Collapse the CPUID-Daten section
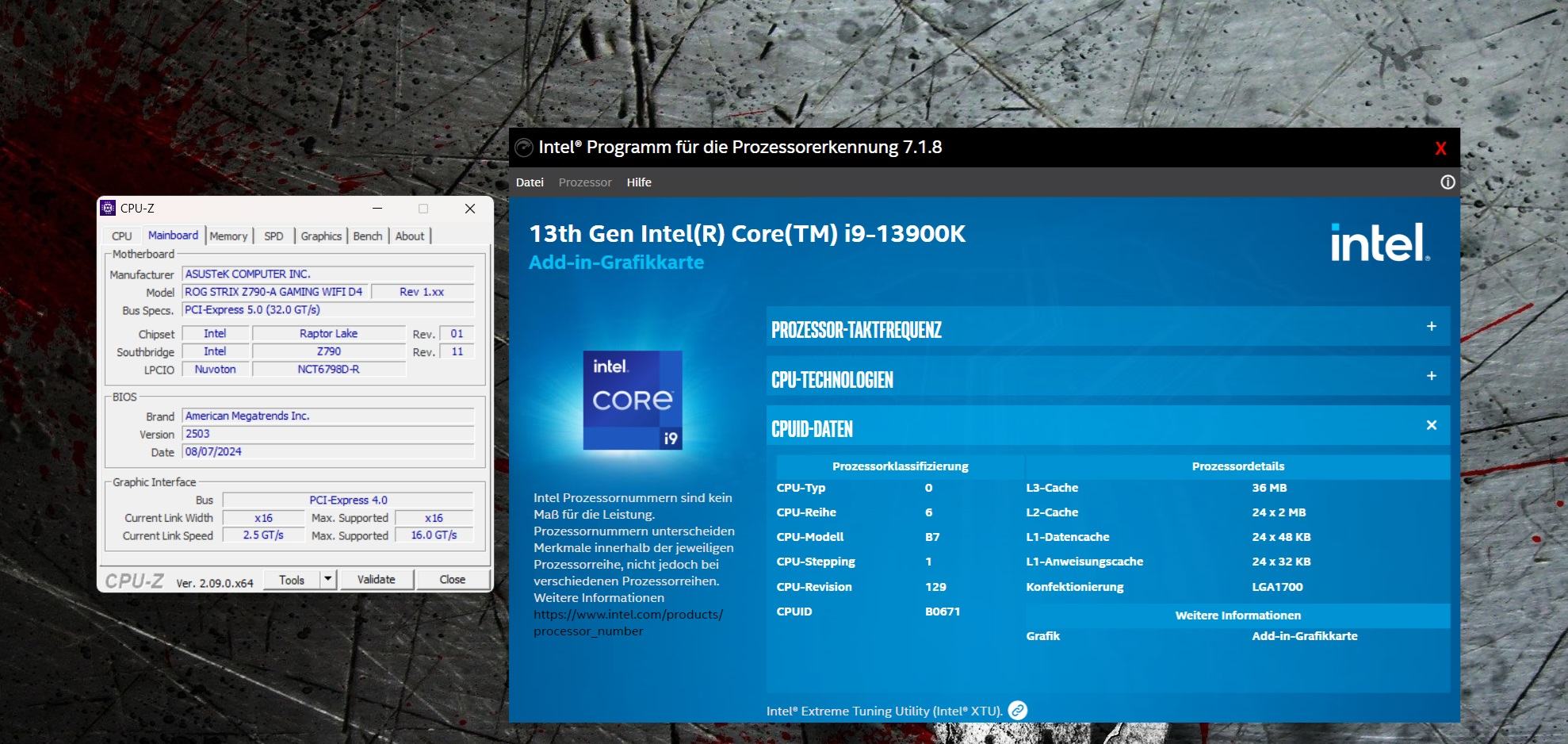1568x744 pixels. [x=1432, y=425]
